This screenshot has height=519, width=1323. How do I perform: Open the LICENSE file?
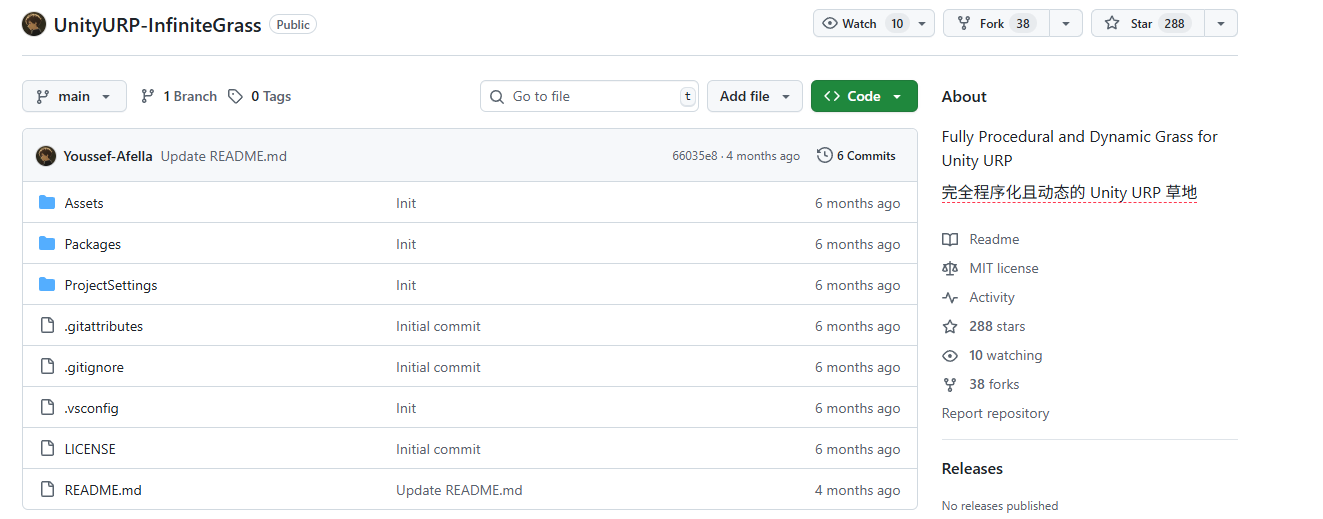90,449
